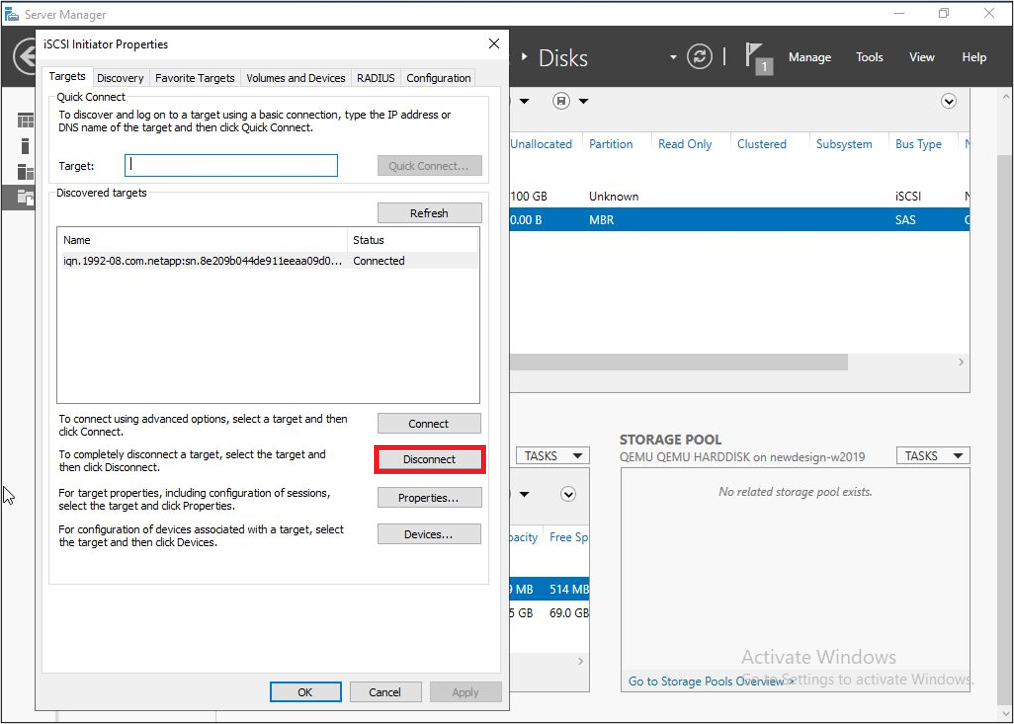Open the Manage menu
1014x724 pixels.
point(809,57)
